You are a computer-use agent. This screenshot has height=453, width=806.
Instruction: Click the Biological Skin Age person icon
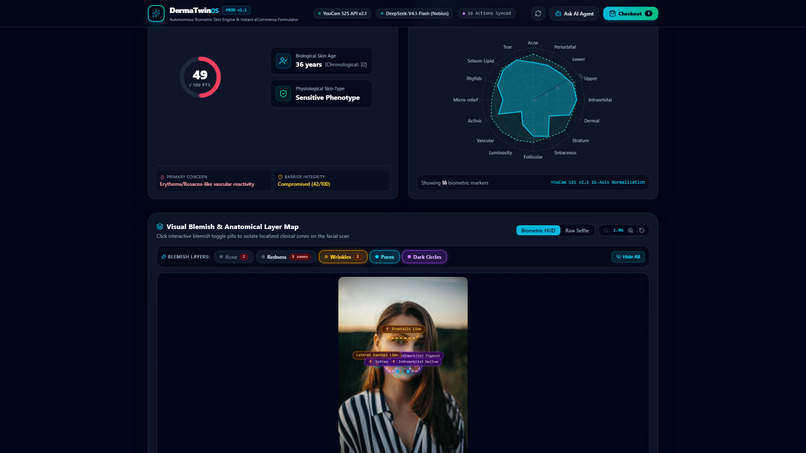click(x=283, y=61)
